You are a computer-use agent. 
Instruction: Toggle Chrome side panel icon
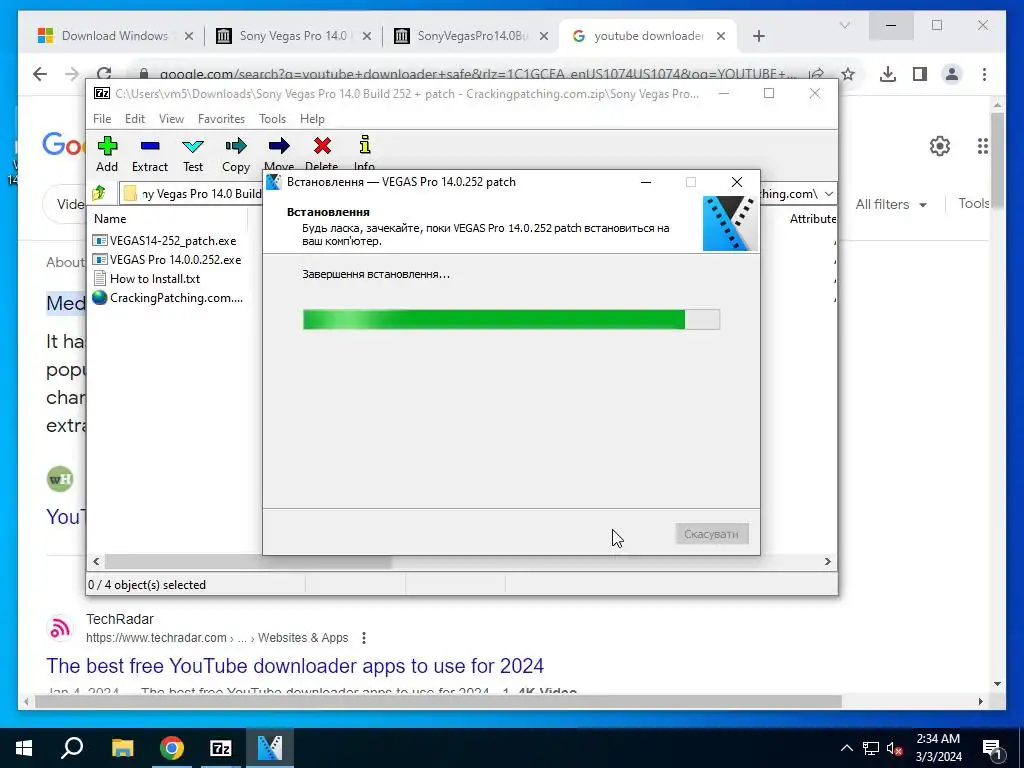[x=920, y=74]
